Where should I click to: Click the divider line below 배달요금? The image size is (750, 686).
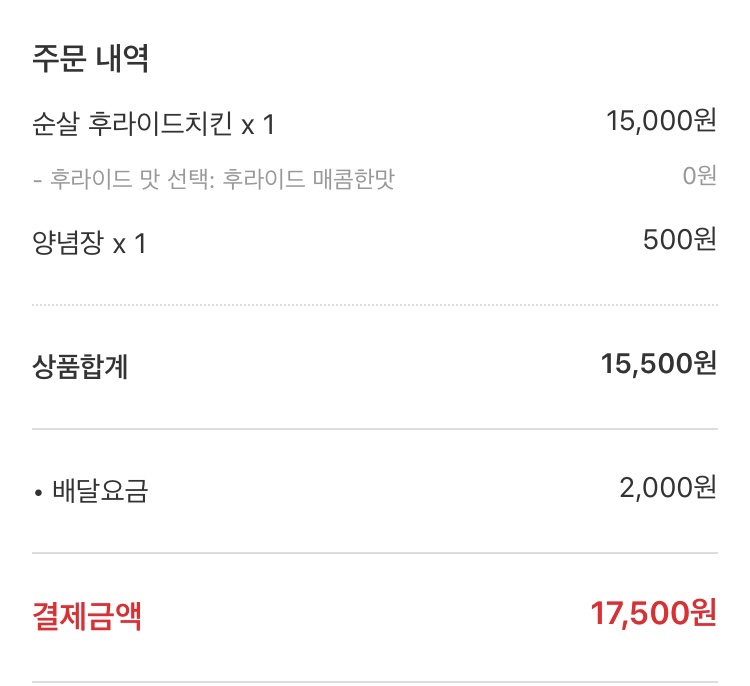coord(375,553)
